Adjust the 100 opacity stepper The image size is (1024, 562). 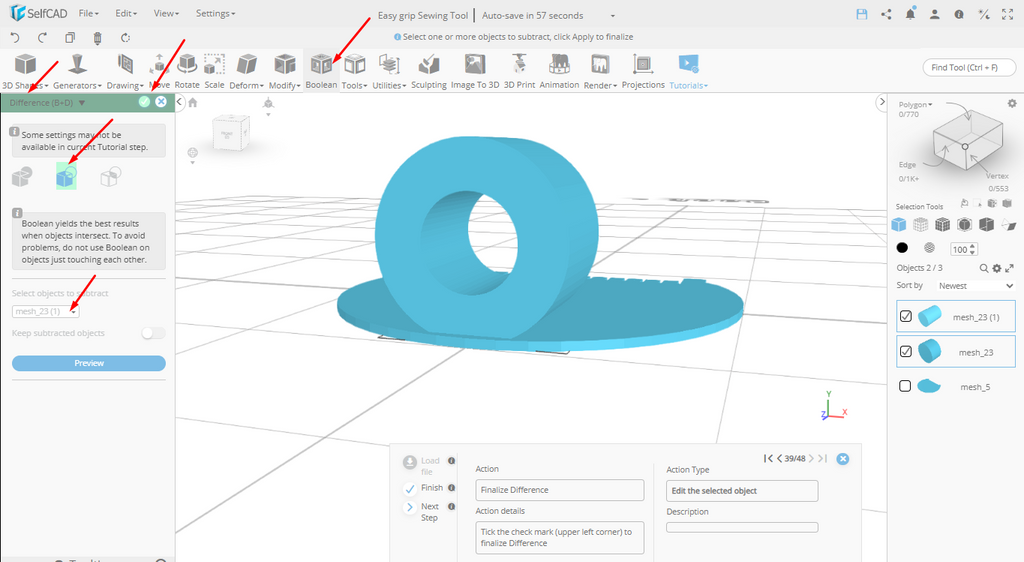coord(973,249)
